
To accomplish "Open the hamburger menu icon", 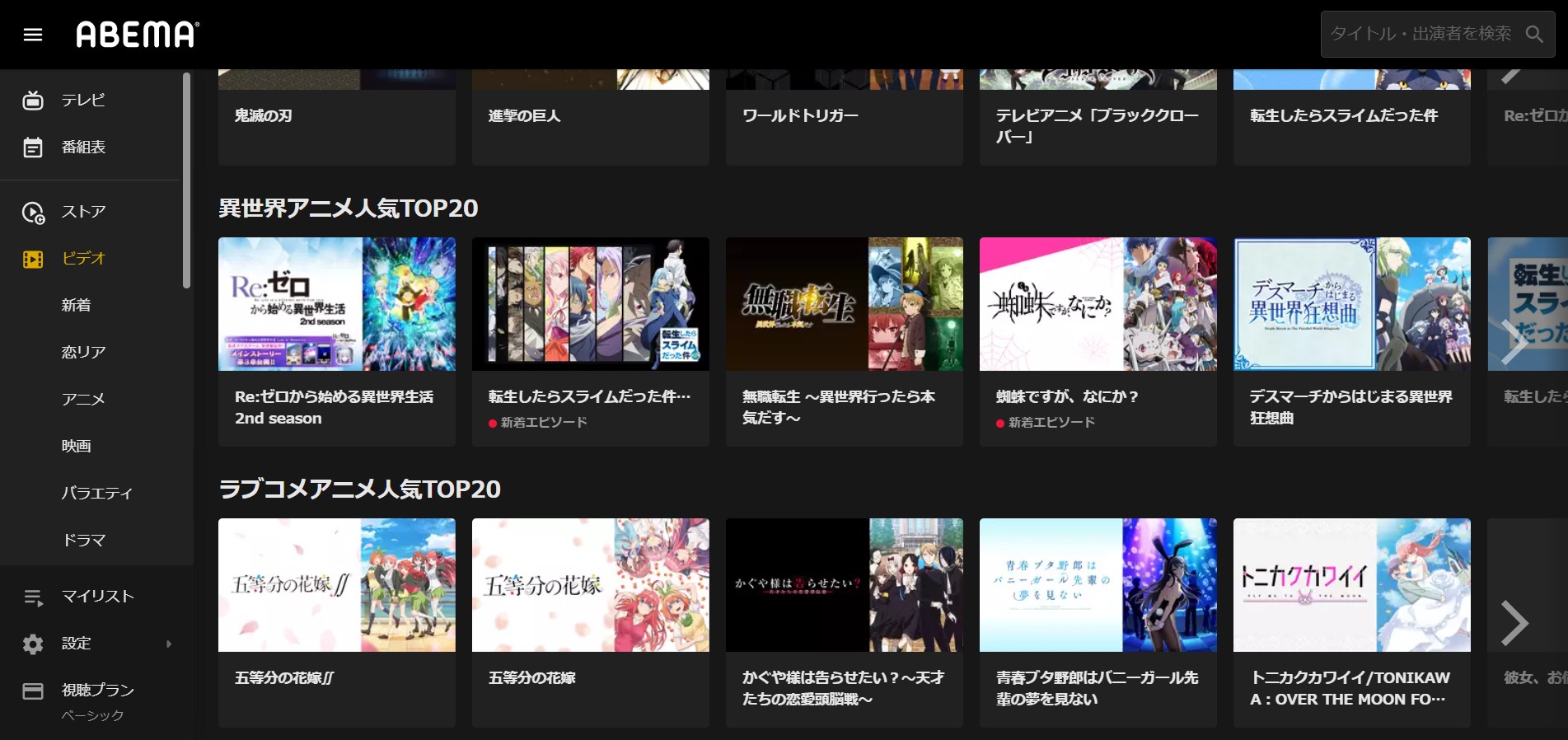I will [33, 35].
